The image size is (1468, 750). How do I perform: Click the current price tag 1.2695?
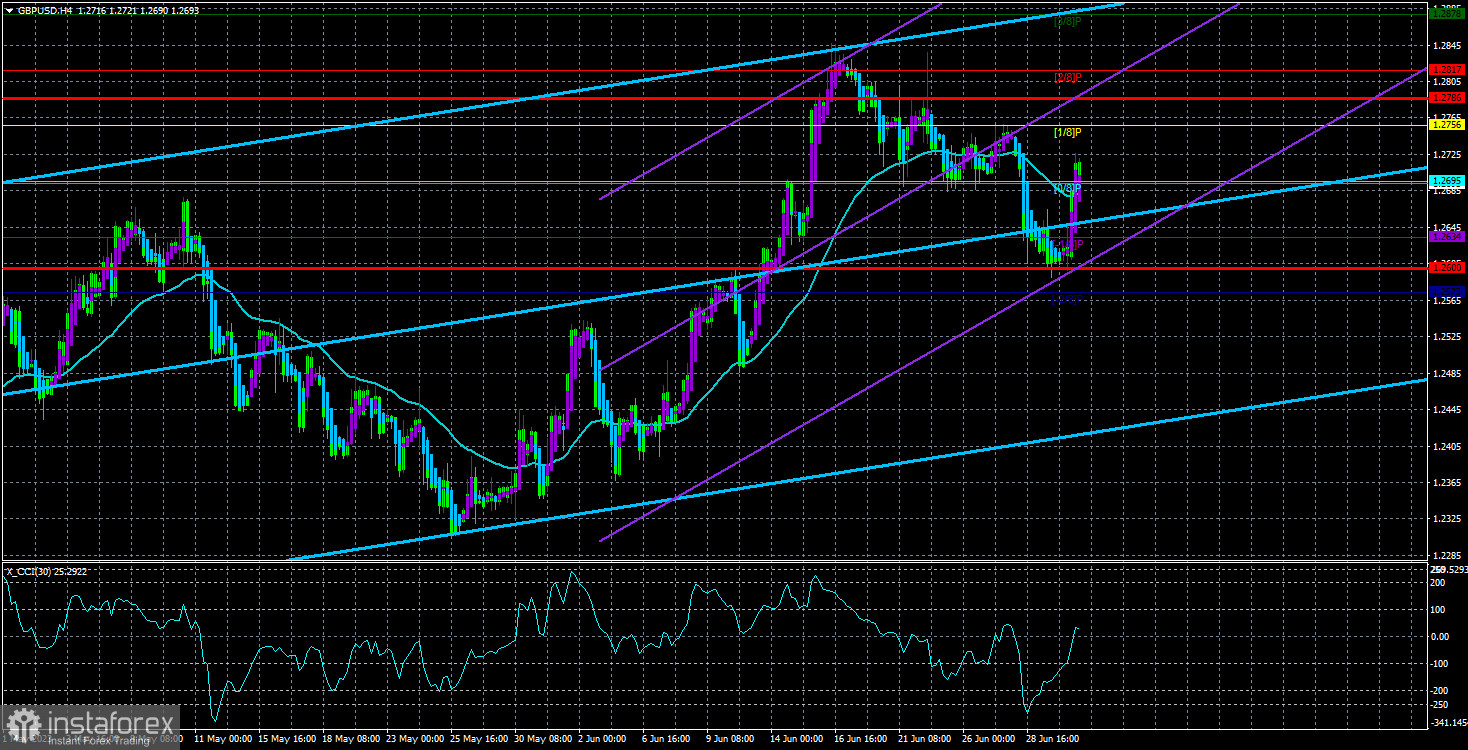pyautogui.click(x=1447, y=181)
